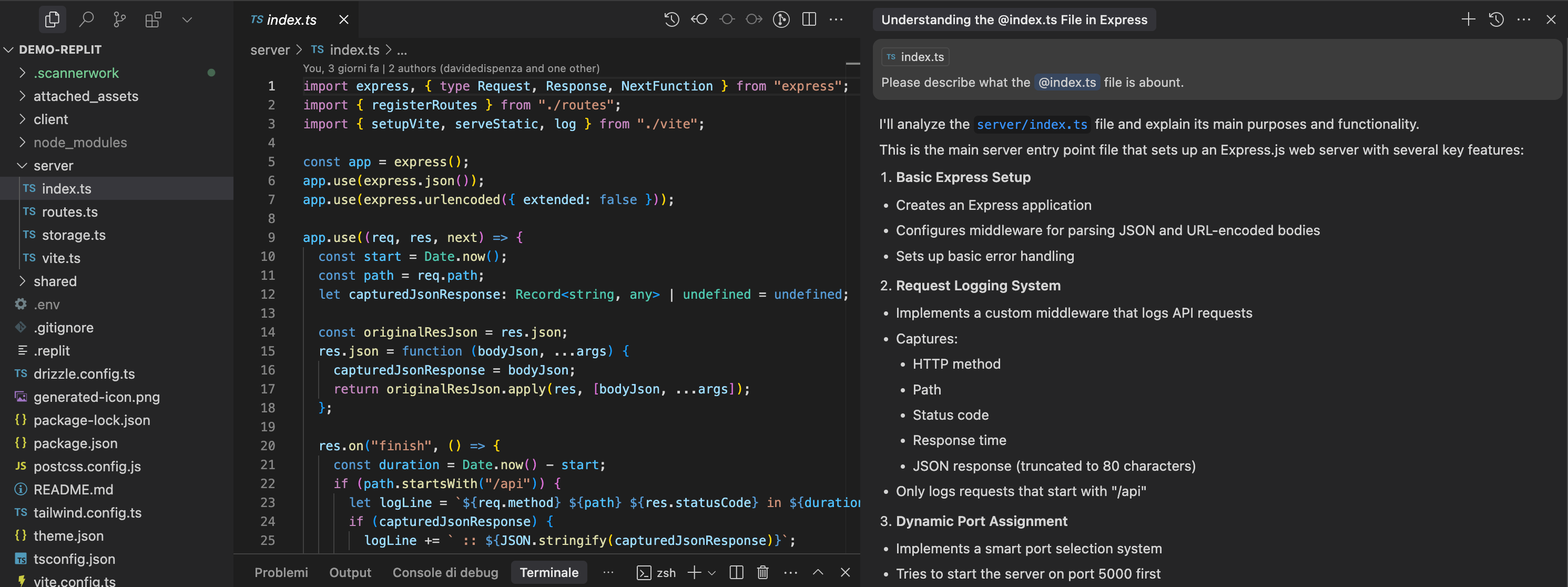Viewport: 1568px width, 587px height.
Task: Click the server/index.ts link in chat
Action: (1032, 124)
